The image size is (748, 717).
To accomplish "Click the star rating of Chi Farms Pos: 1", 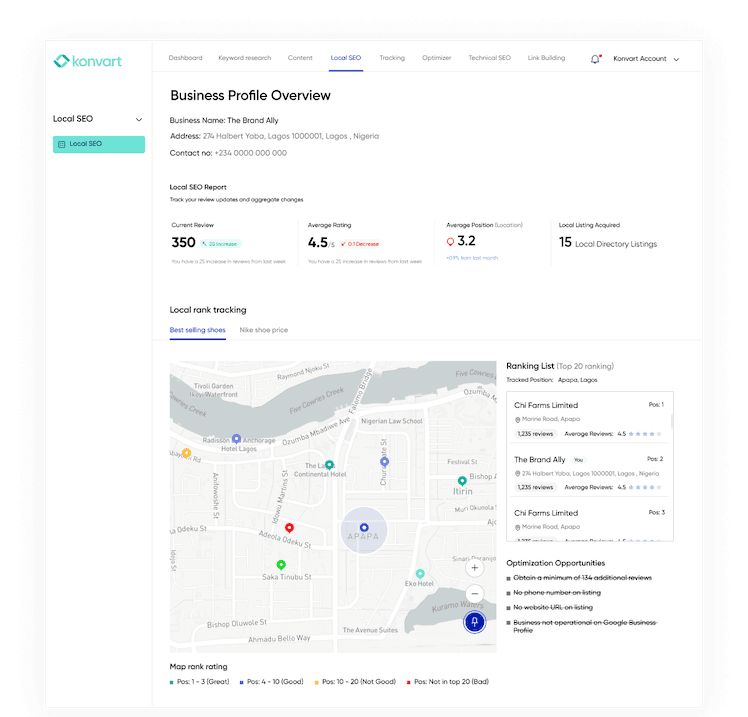I will pyautogui.click(x=645, y=434).
